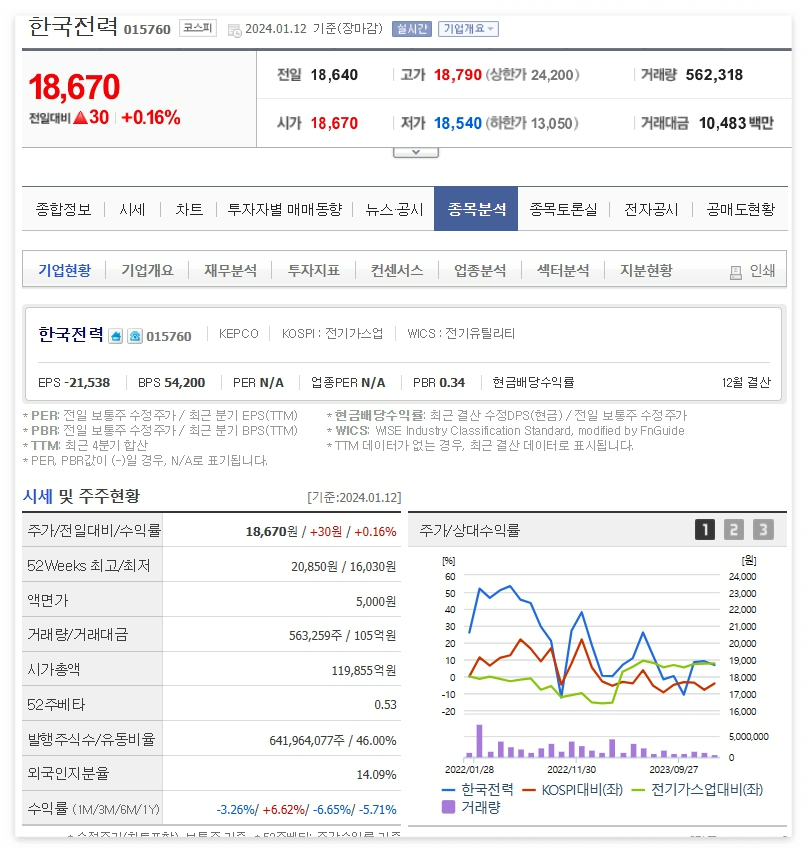The width and height of the screenshot is (807, 852).
Task: Switch to the 차트 tab
Action: 189,209
